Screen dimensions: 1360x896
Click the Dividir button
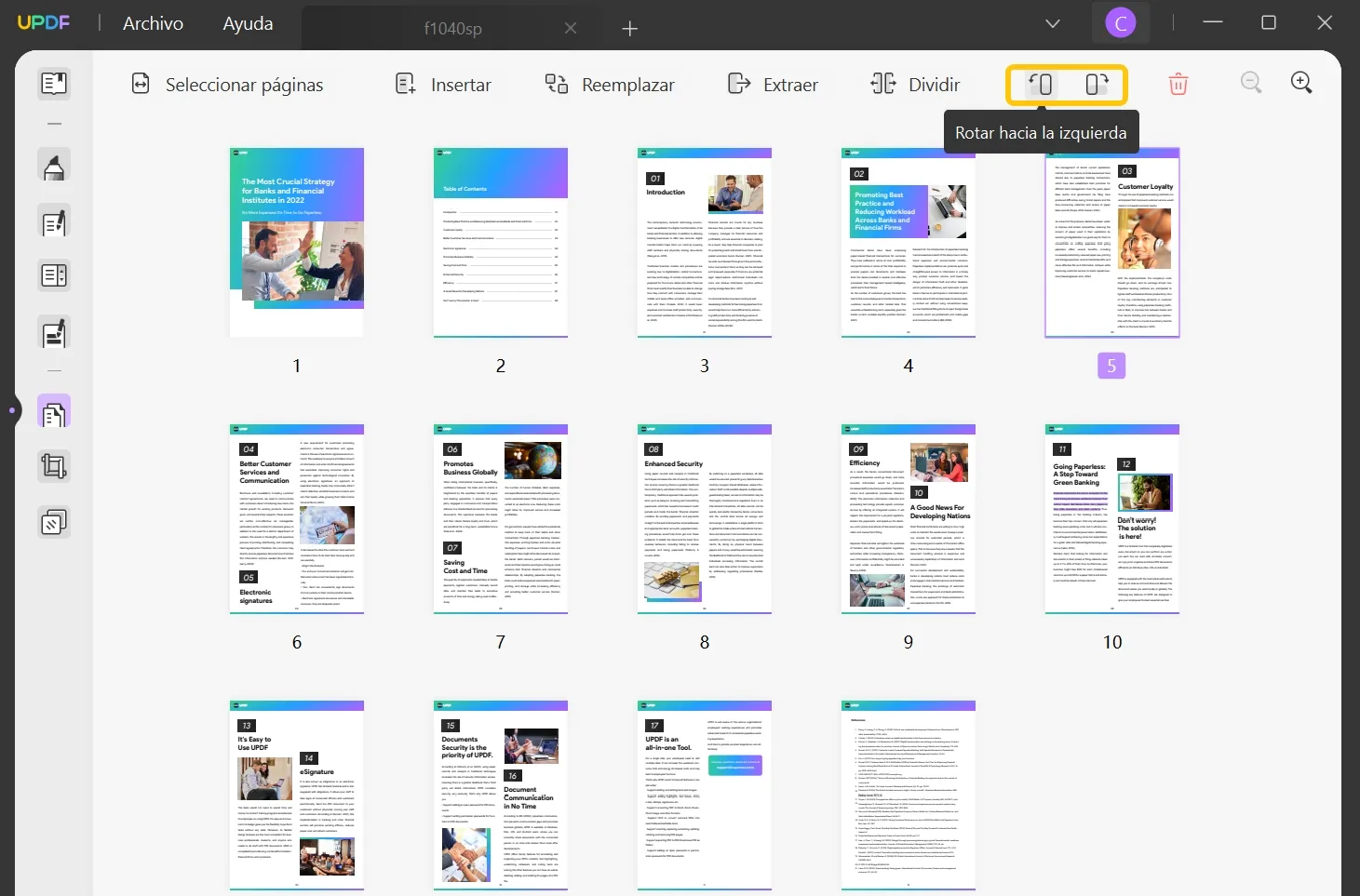coord(915,85)
